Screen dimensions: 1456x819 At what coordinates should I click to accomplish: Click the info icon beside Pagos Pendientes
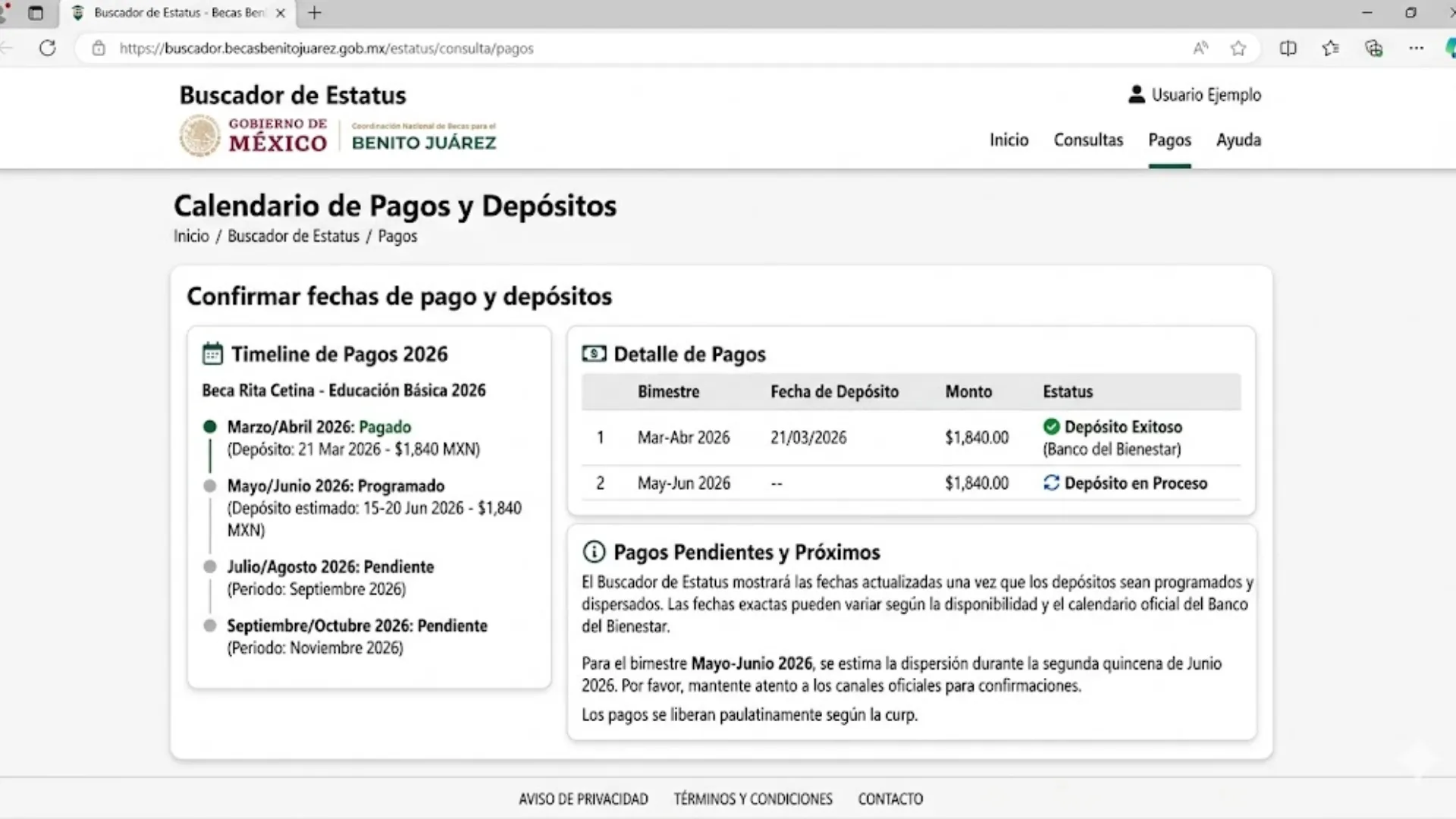click(x=594, y=552)
